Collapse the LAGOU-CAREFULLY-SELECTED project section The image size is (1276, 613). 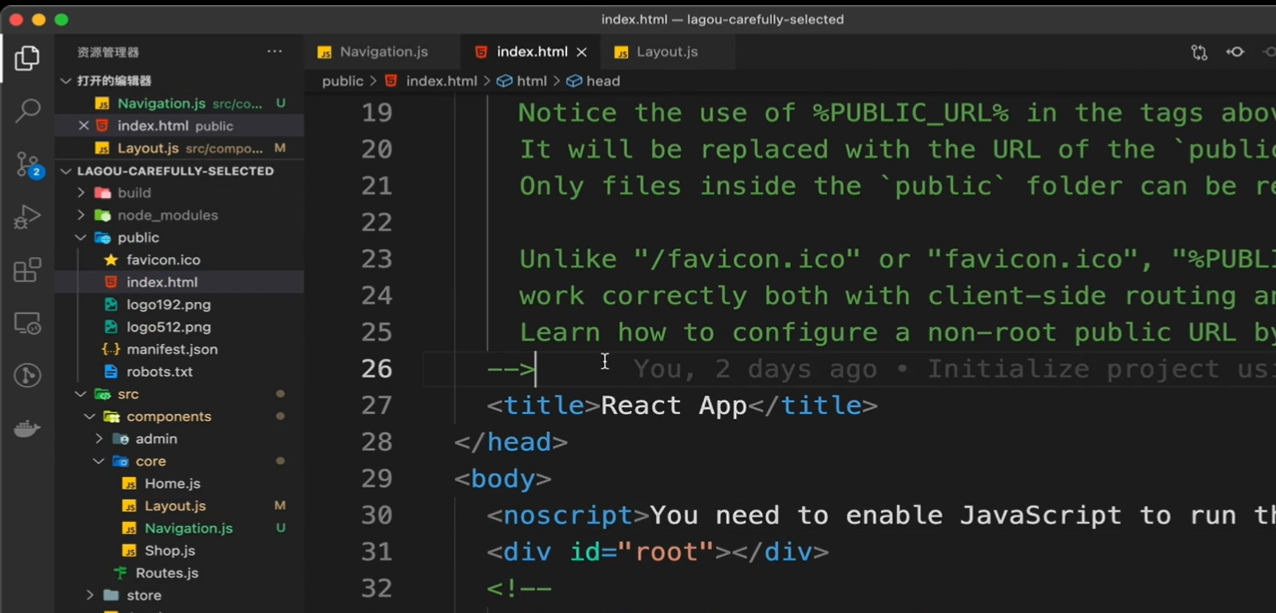click(x=66, y=171)
